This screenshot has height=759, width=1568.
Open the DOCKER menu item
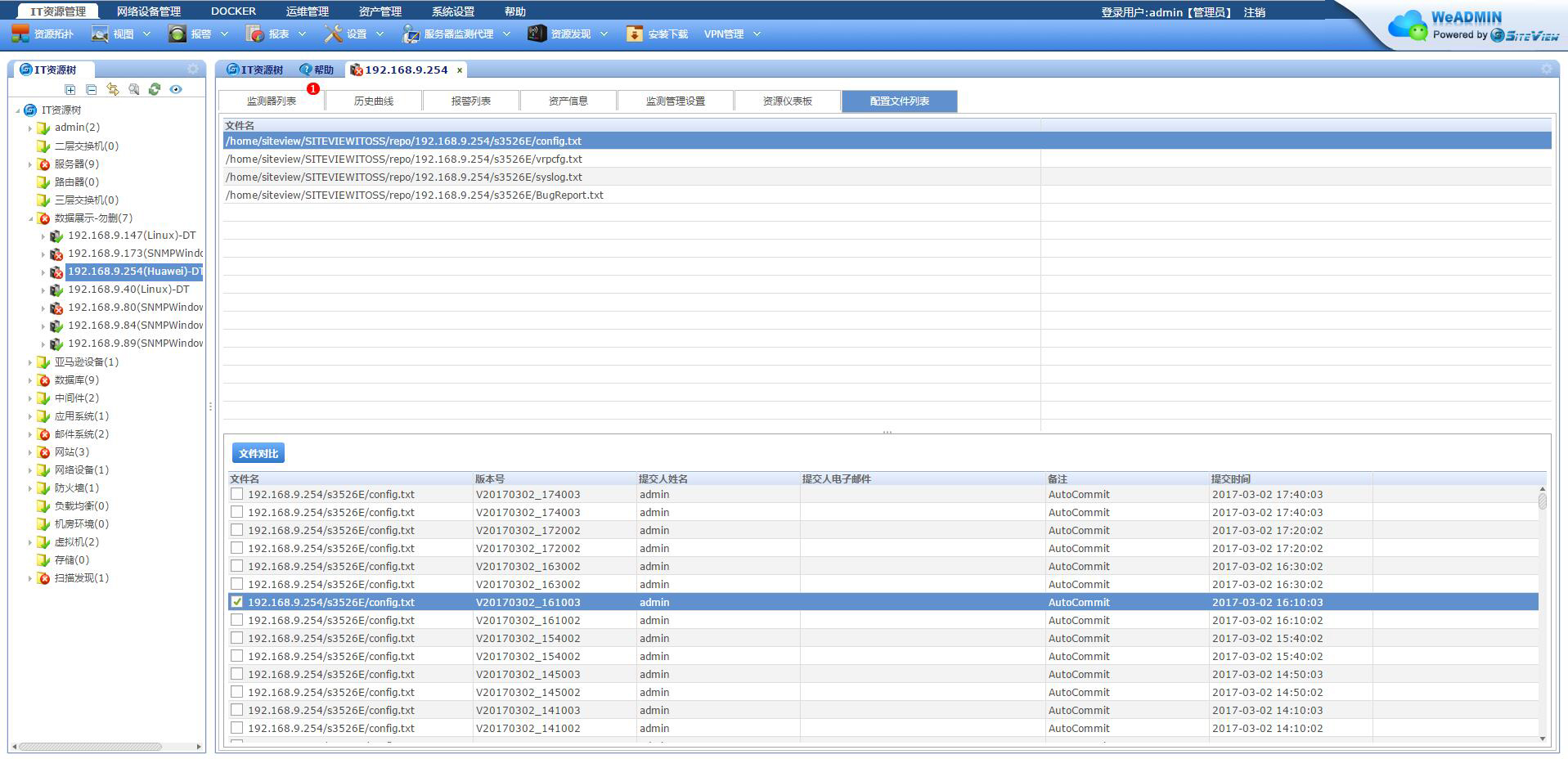coord(231,11)
